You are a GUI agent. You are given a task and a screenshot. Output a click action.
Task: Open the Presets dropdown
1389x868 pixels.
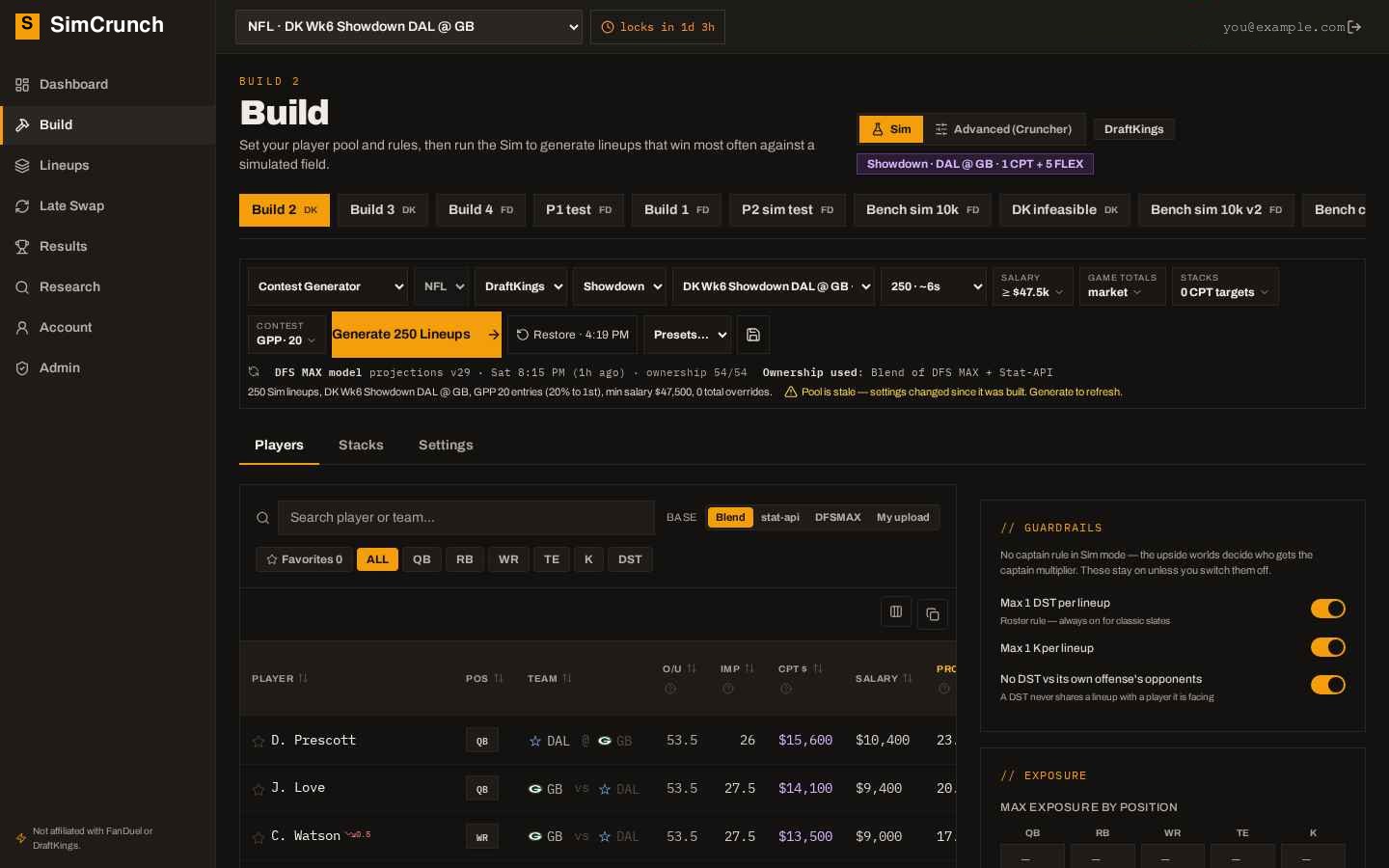coord(689,335)
